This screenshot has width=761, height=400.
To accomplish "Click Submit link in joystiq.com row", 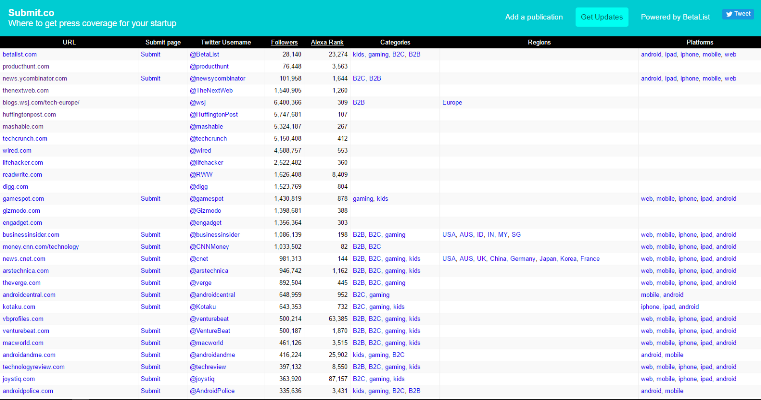I will (x=150, y=379).
